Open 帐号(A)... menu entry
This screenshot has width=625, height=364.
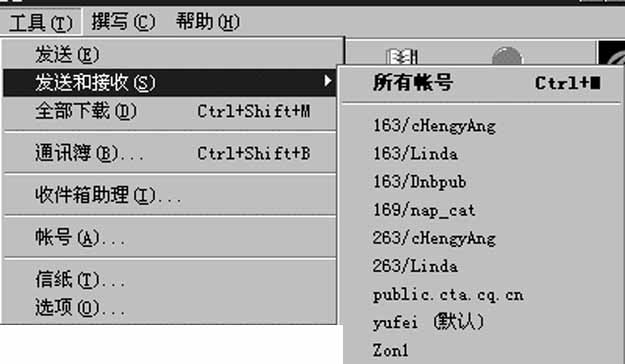coord(170,238)
